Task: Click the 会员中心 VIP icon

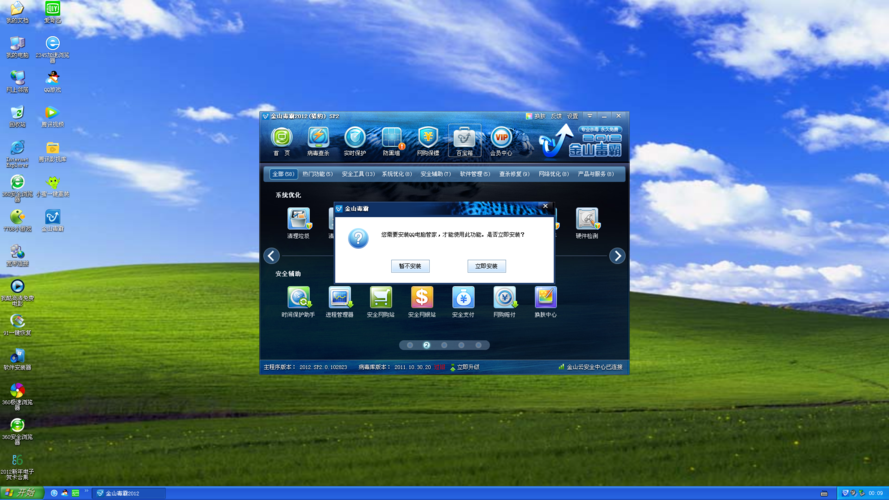Action: point(501,139)
